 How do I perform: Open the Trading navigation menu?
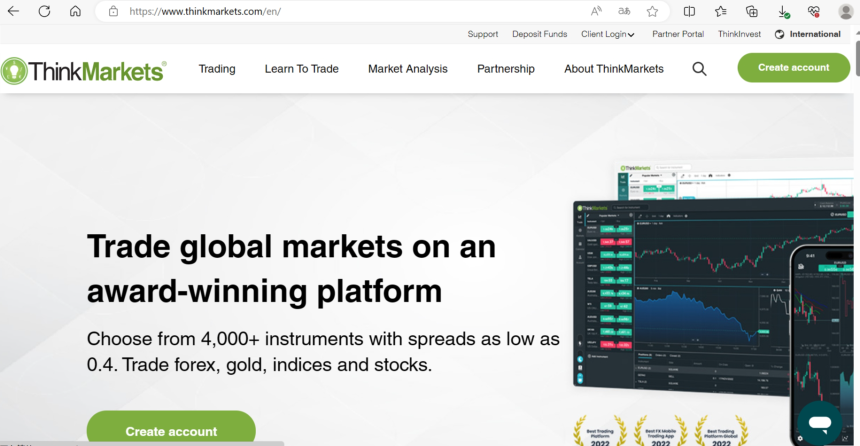click(217, 69)
